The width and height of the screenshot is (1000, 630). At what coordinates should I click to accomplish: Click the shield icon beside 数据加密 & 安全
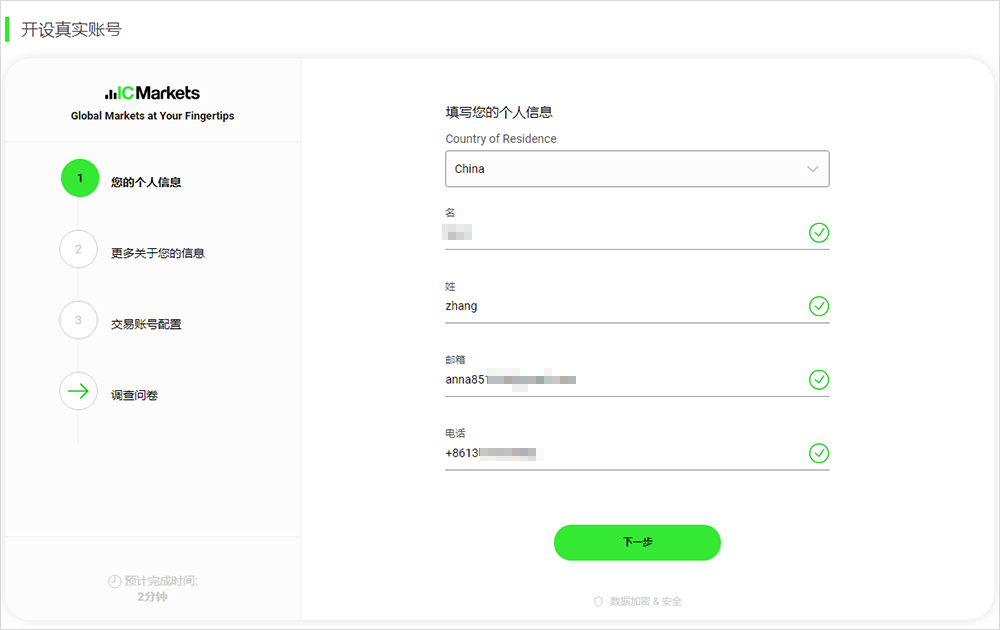598,601
